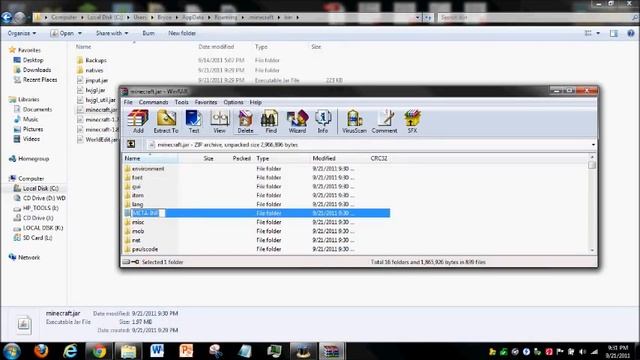
Task: Open the Organize dropdown in Explorer
Action: (x=22, y=33)
